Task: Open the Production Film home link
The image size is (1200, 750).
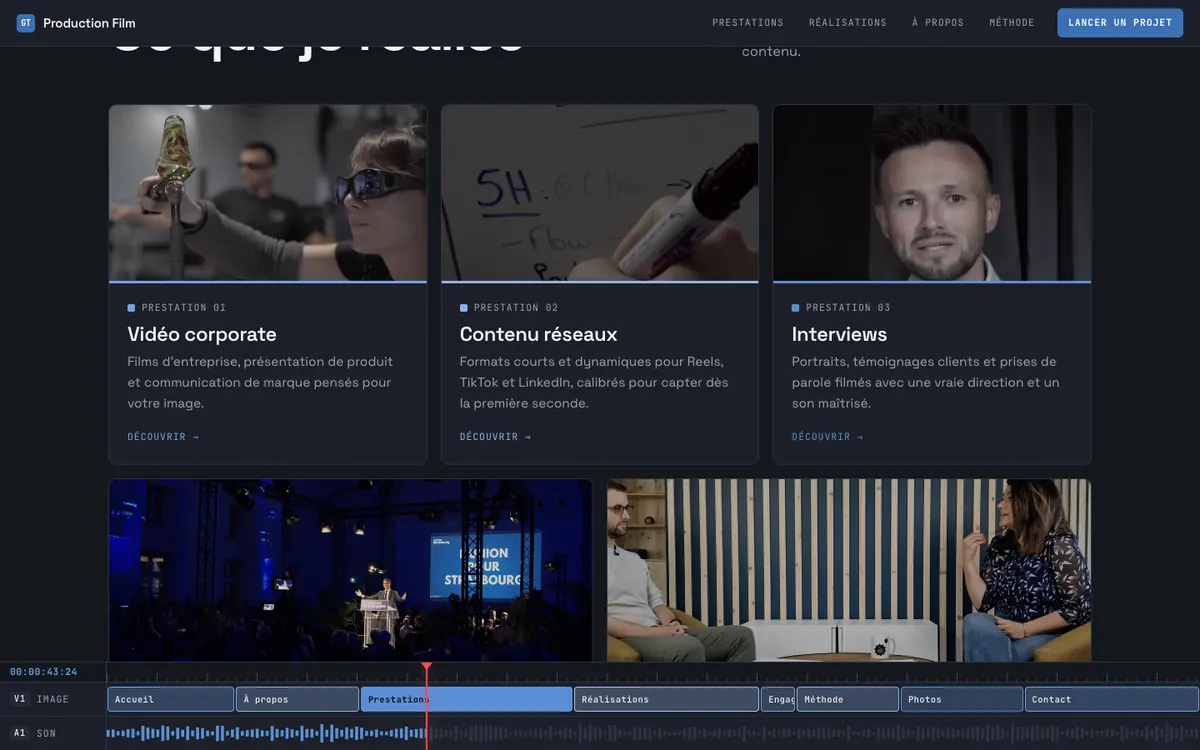Action: pyautogui.click(x=76, y=23)
